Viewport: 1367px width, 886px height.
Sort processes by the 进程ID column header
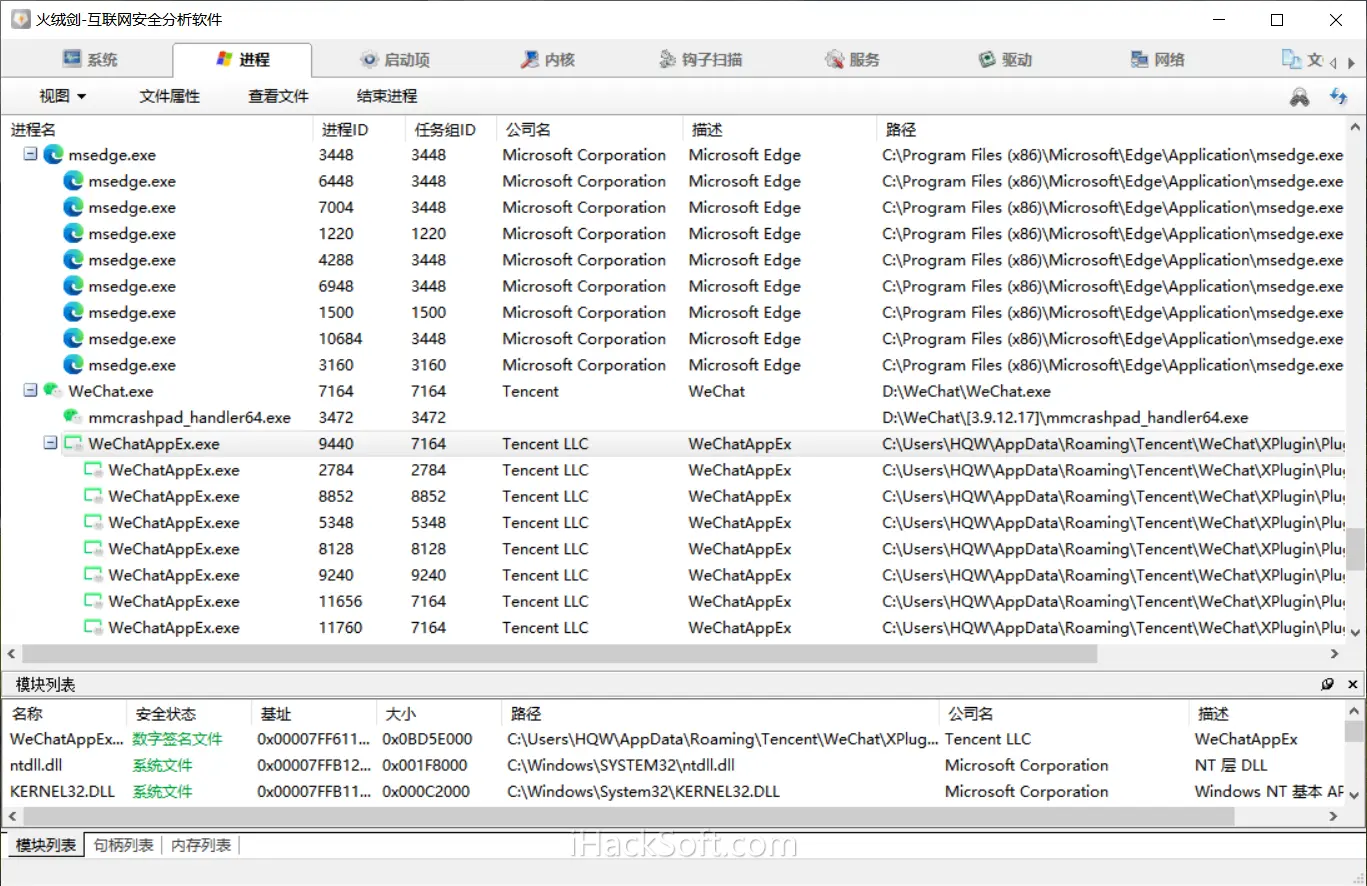[359, 129]
